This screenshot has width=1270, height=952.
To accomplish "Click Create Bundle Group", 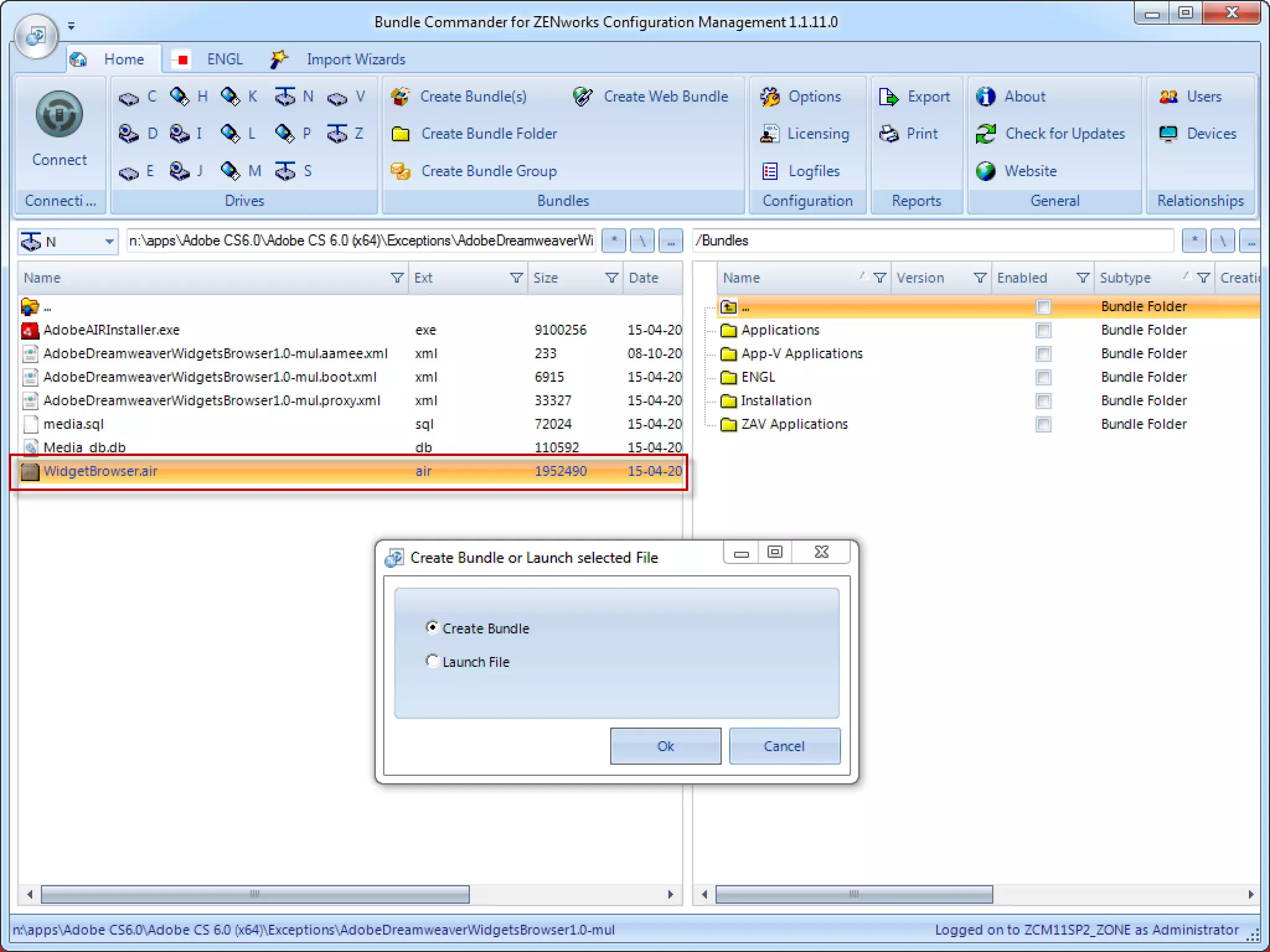I will 474,171.
